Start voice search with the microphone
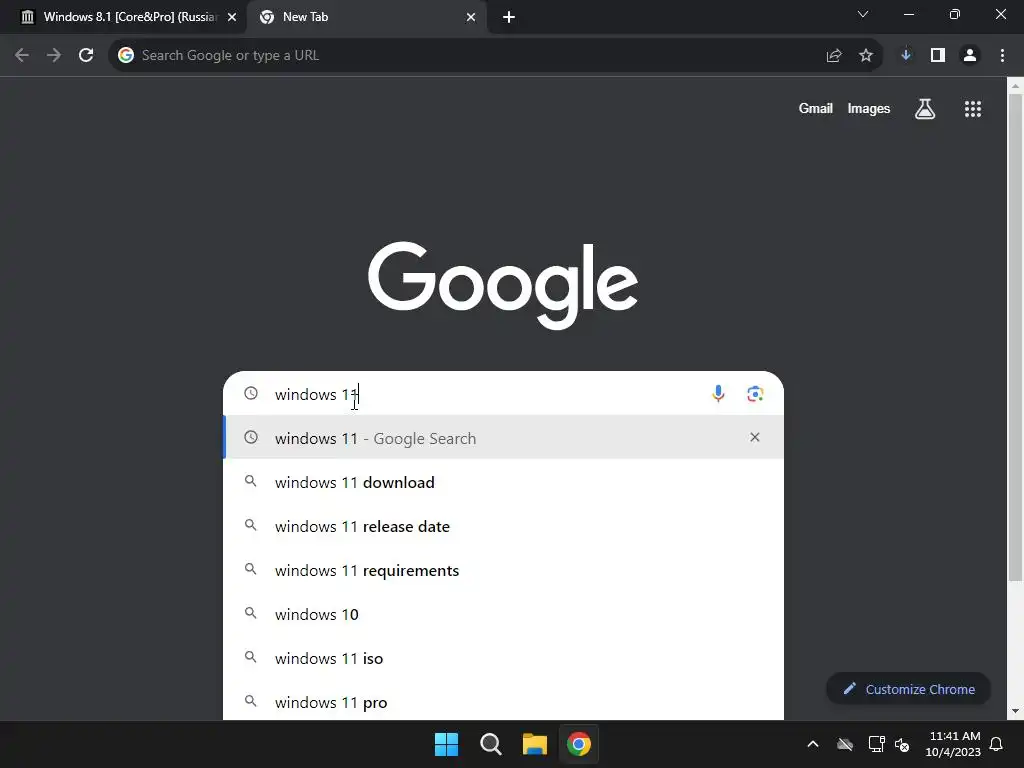1024x768 pixels. tap(718, 394)
